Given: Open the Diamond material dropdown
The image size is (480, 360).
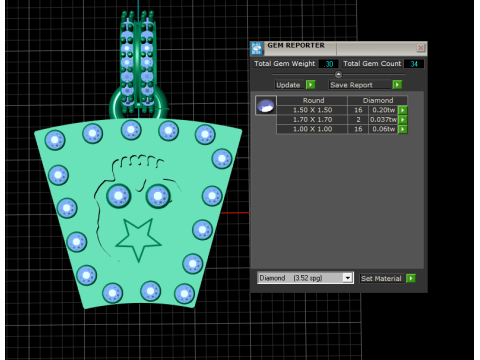Looking at the screenshot, I should (305, 278).
